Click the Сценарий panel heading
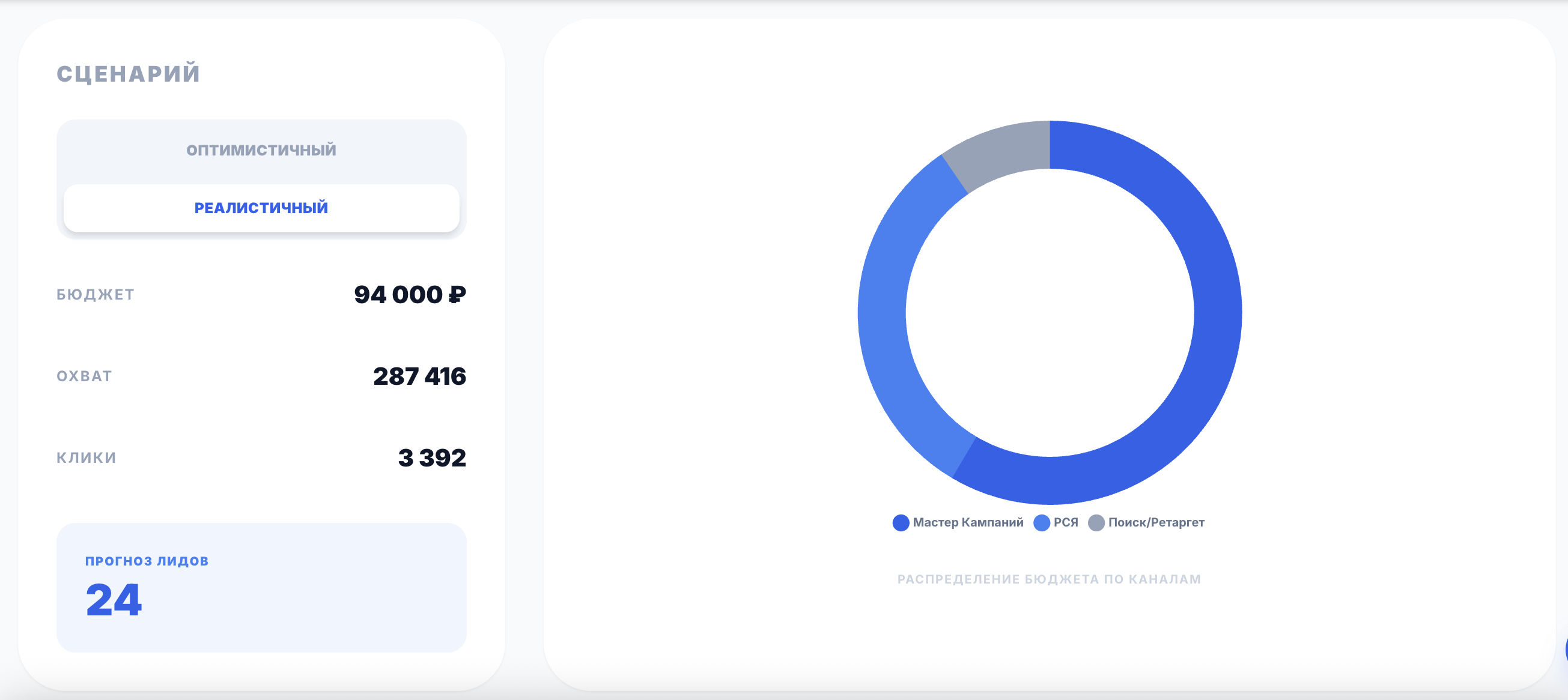 pyautogui.click(x=129, y=74)
